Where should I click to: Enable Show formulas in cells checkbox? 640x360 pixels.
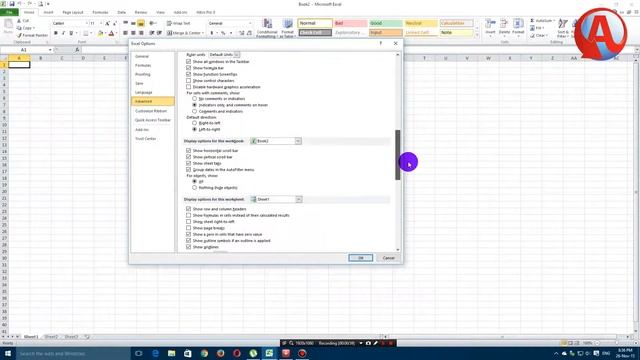(x=188, y=215)
